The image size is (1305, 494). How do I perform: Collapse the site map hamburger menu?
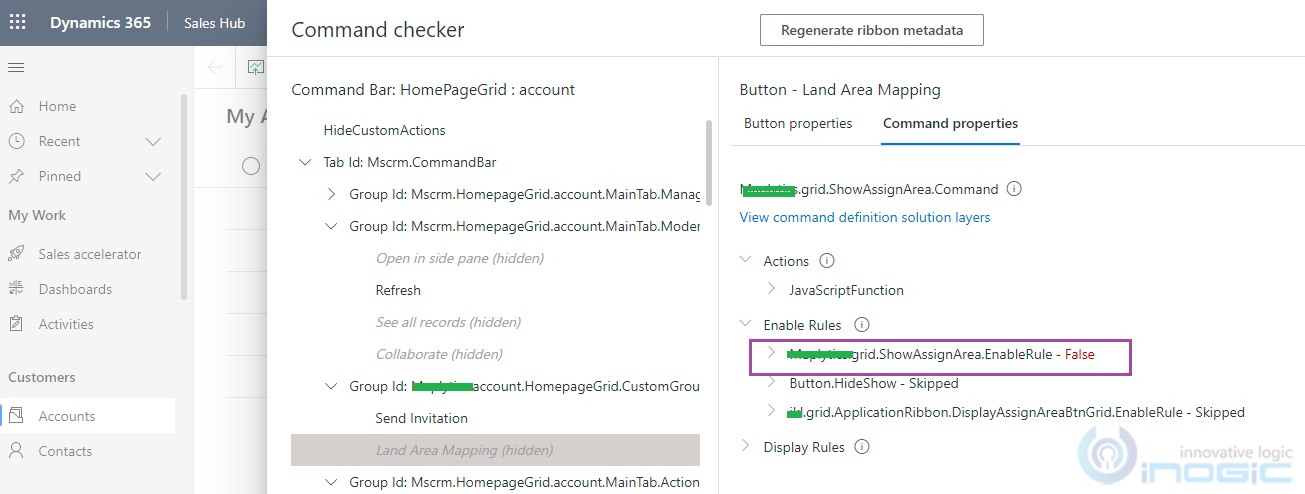coord(16,67)
